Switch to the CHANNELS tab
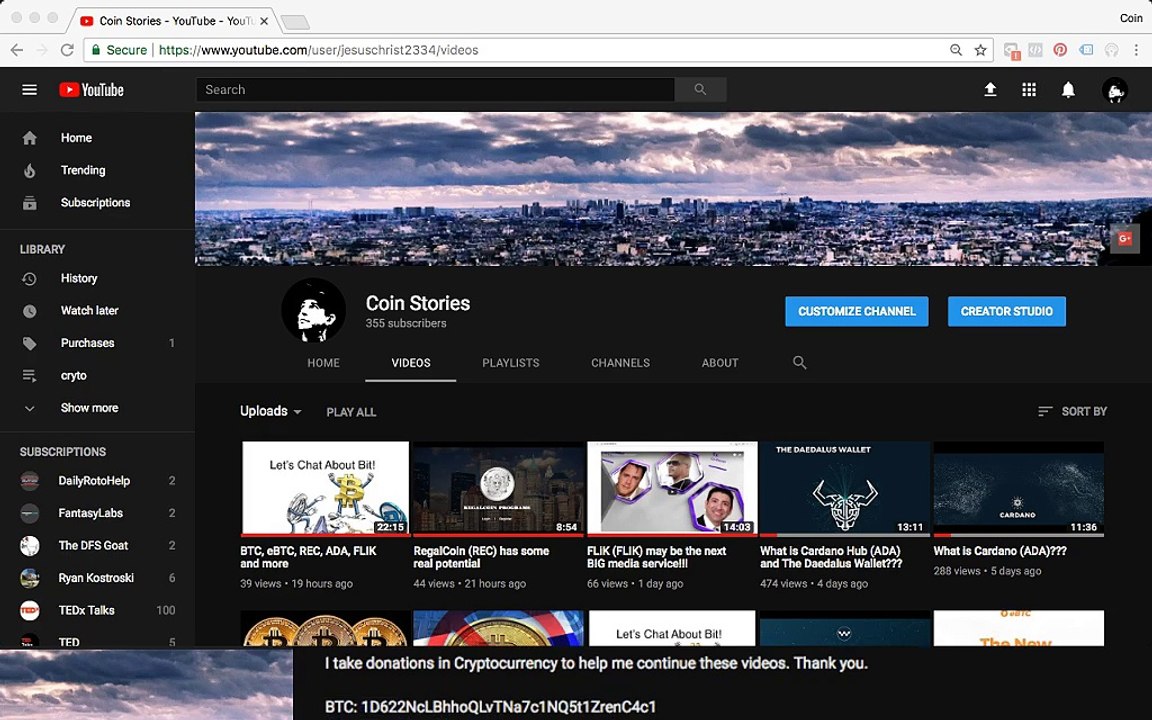This screenshot has height=720, width=1152. (x=620, y=363)
